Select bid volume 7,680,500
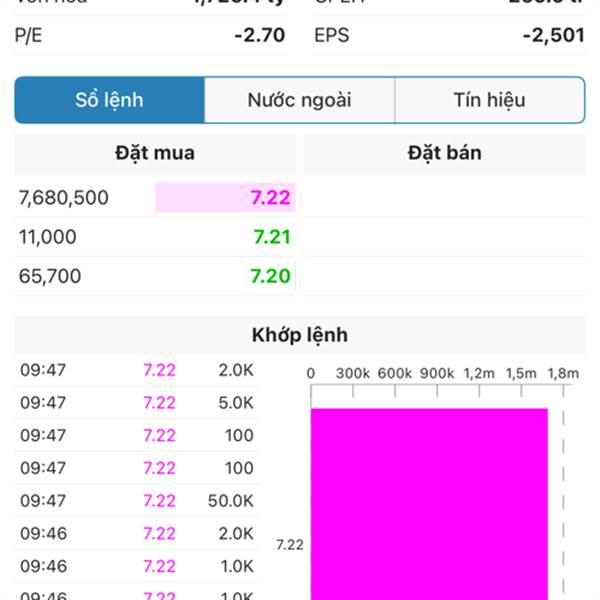Screen dimensions: 600x600 pyautogui.click(x=64, y=198)
